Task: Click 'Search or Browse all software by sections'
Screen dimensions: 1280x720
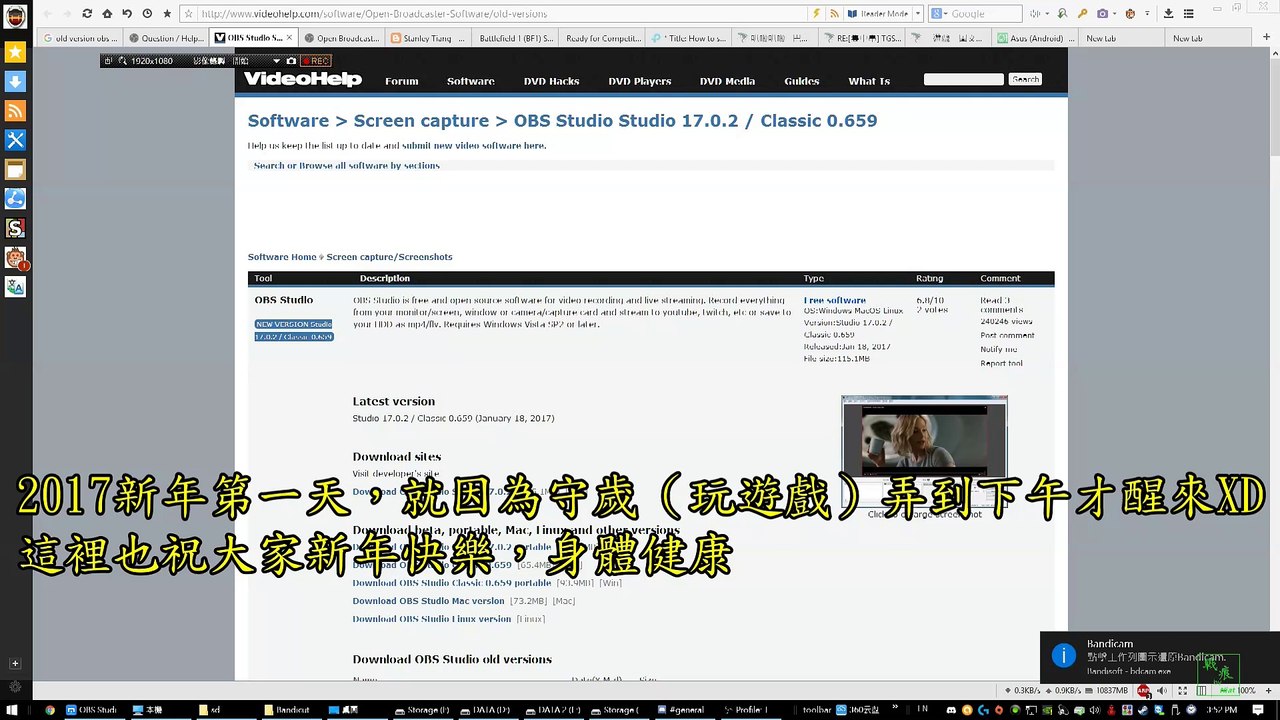Action: [346, 165]
